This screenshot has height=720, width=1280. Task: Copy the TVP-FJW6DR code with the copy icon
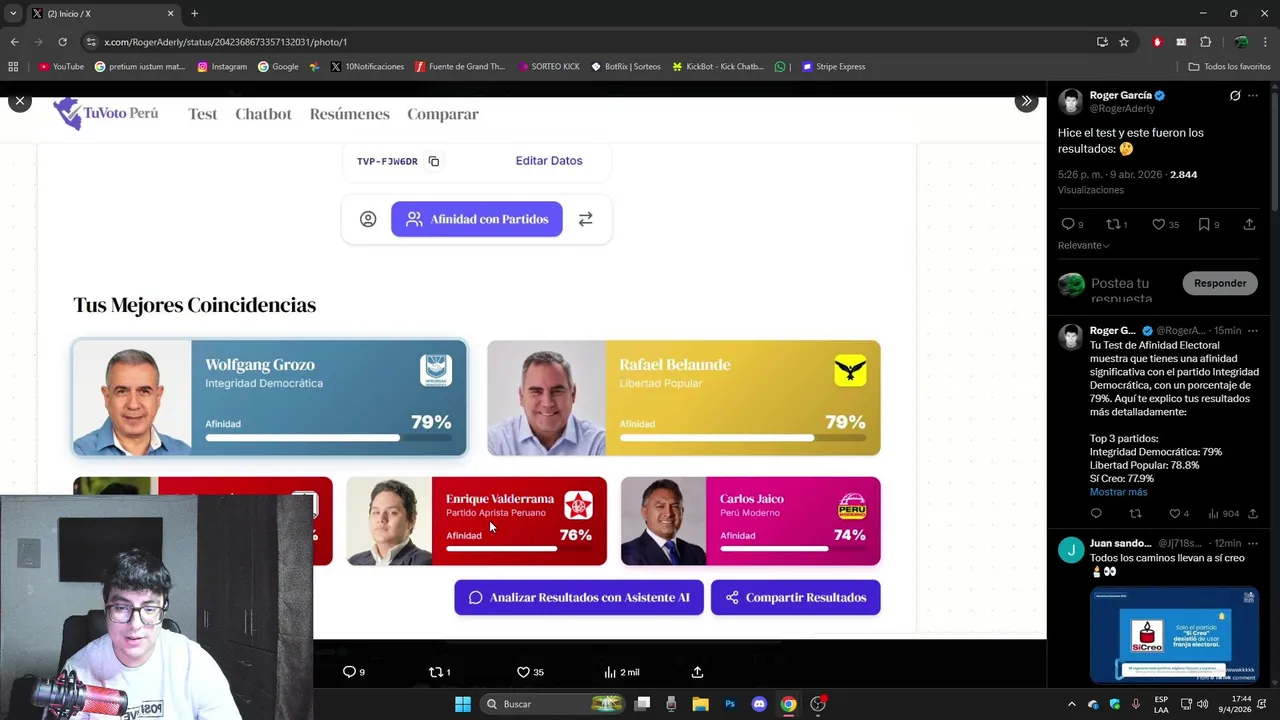point(434,161)
